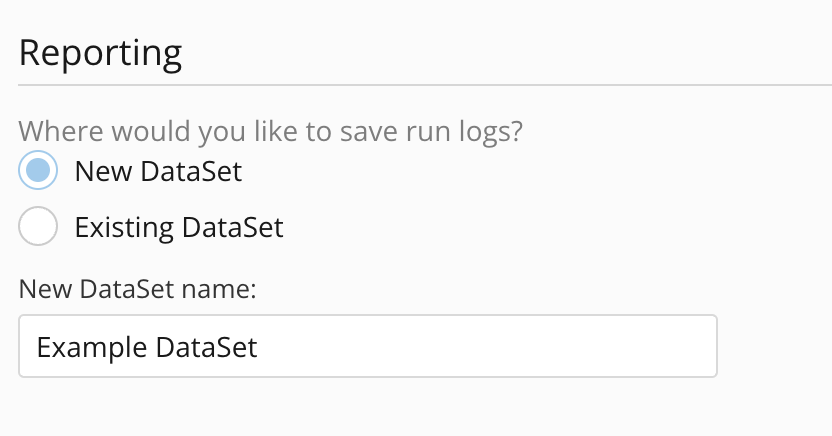This screenshot has width=832, height=436.
Task: Keep the log destination as New DataSet
Action: (x=38, y=171)
